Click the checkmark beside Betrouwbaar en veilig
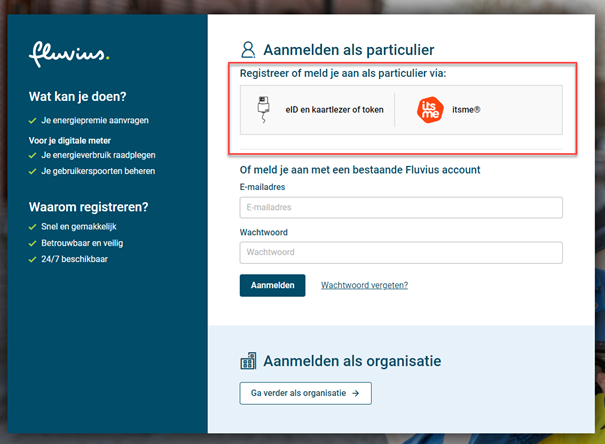Viewport: 605px width, 444px height. coord(33,243)
